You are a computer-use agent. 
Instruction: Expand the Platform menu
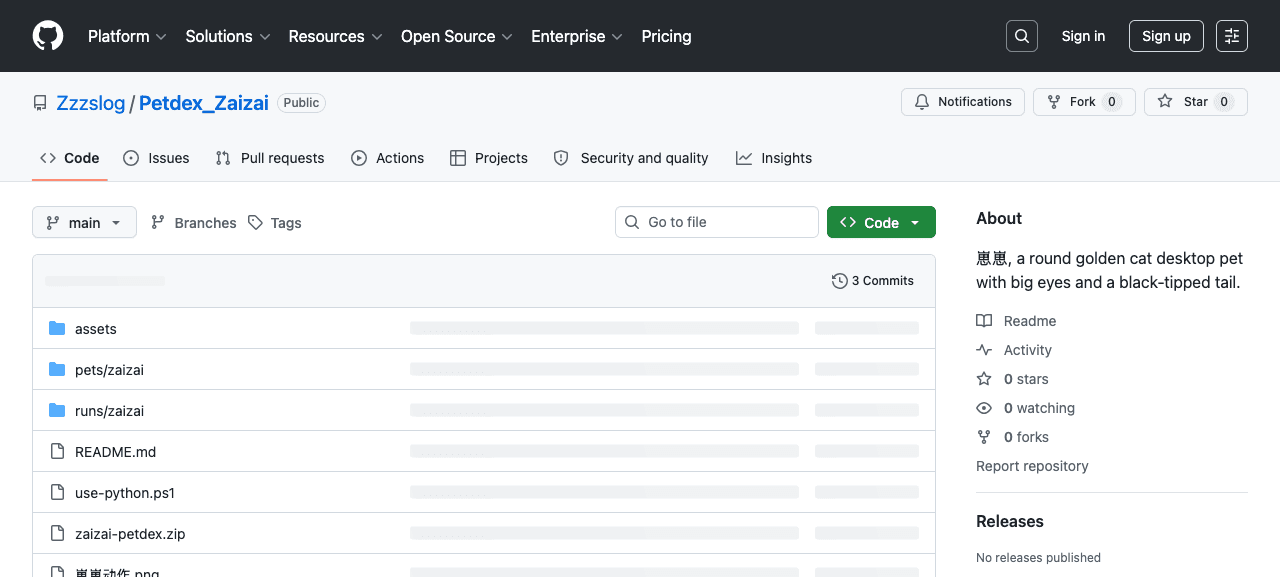coord(125,36)
